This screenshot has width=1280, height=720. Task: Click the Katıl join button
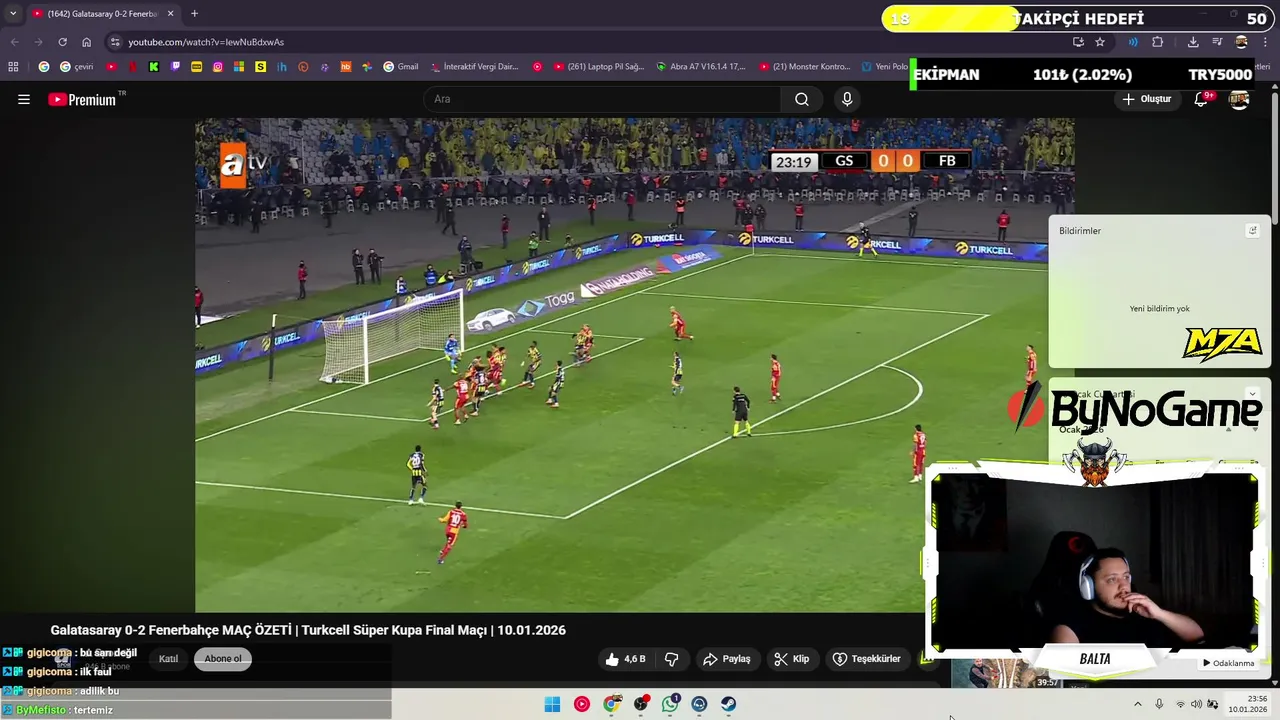(x=168, y=659)
